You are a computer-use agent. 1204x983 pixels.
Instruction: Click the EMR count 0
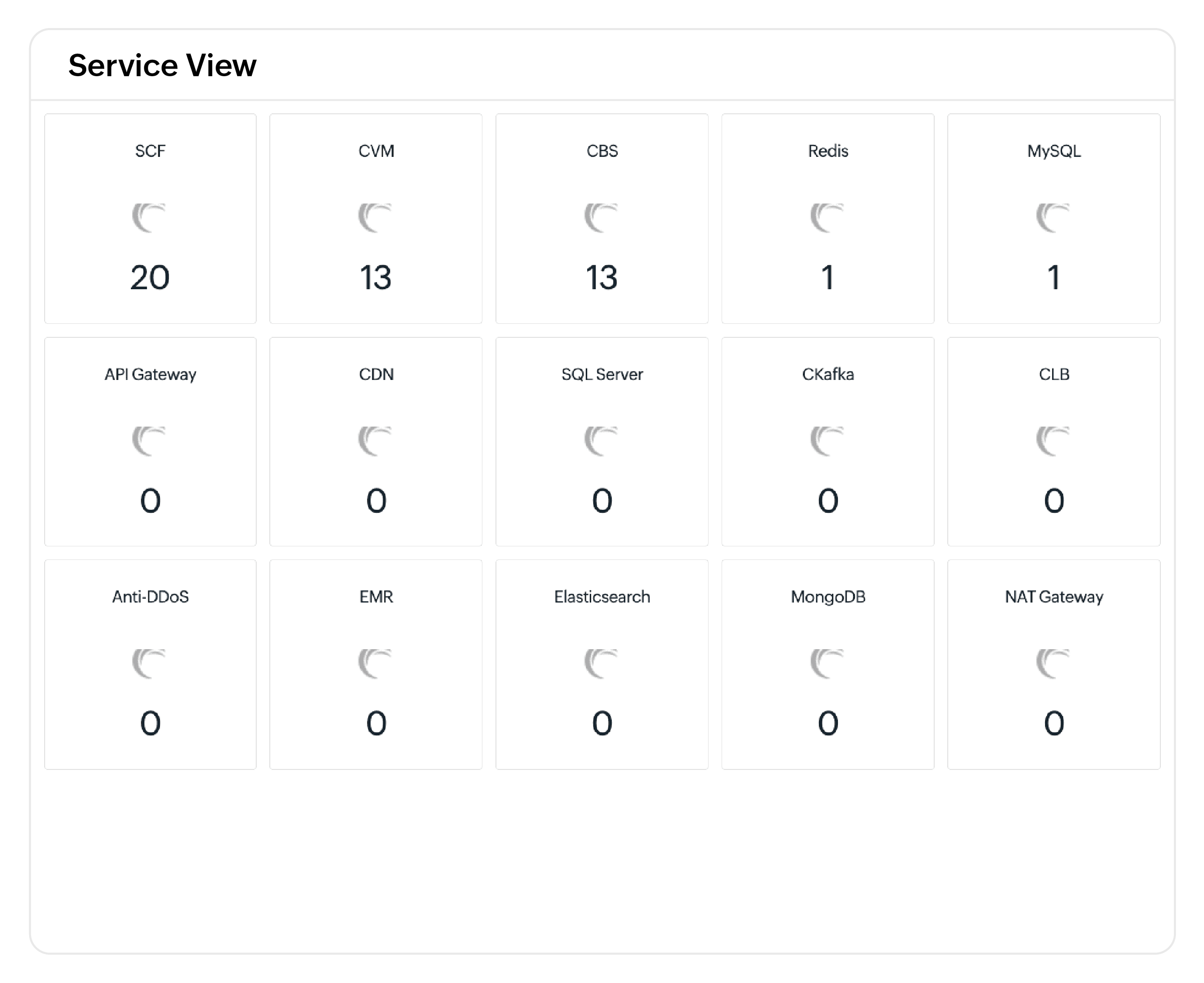376,723
